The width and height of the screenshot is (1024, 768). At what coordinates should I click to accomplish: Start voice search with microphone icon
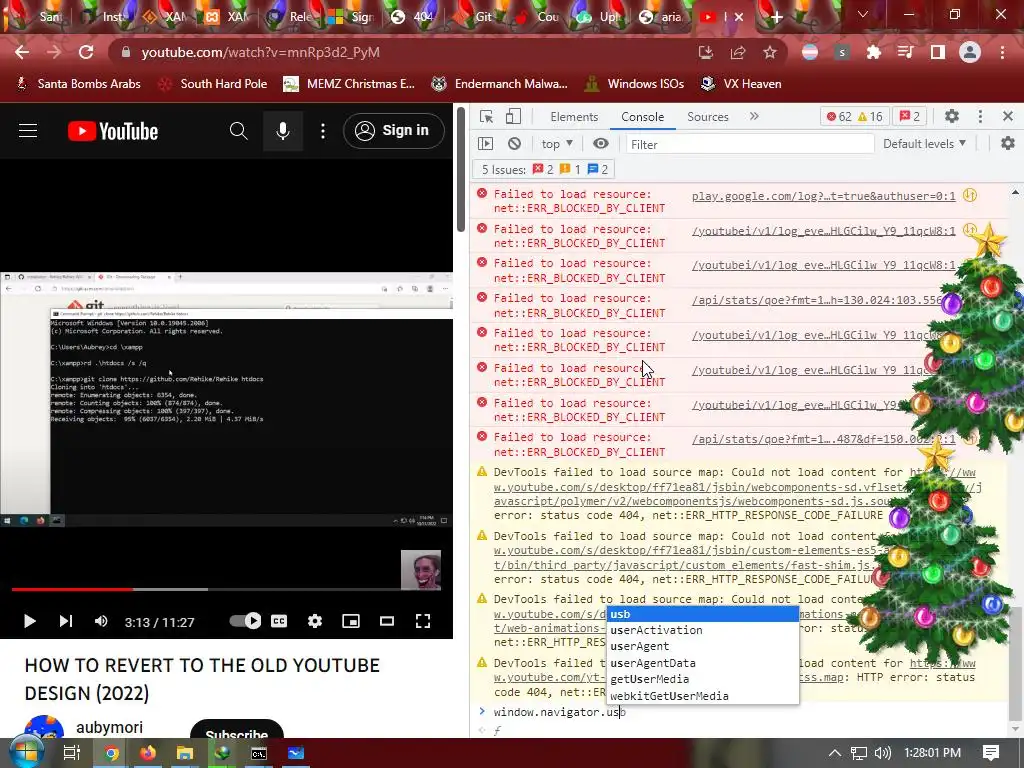(283, 131)
